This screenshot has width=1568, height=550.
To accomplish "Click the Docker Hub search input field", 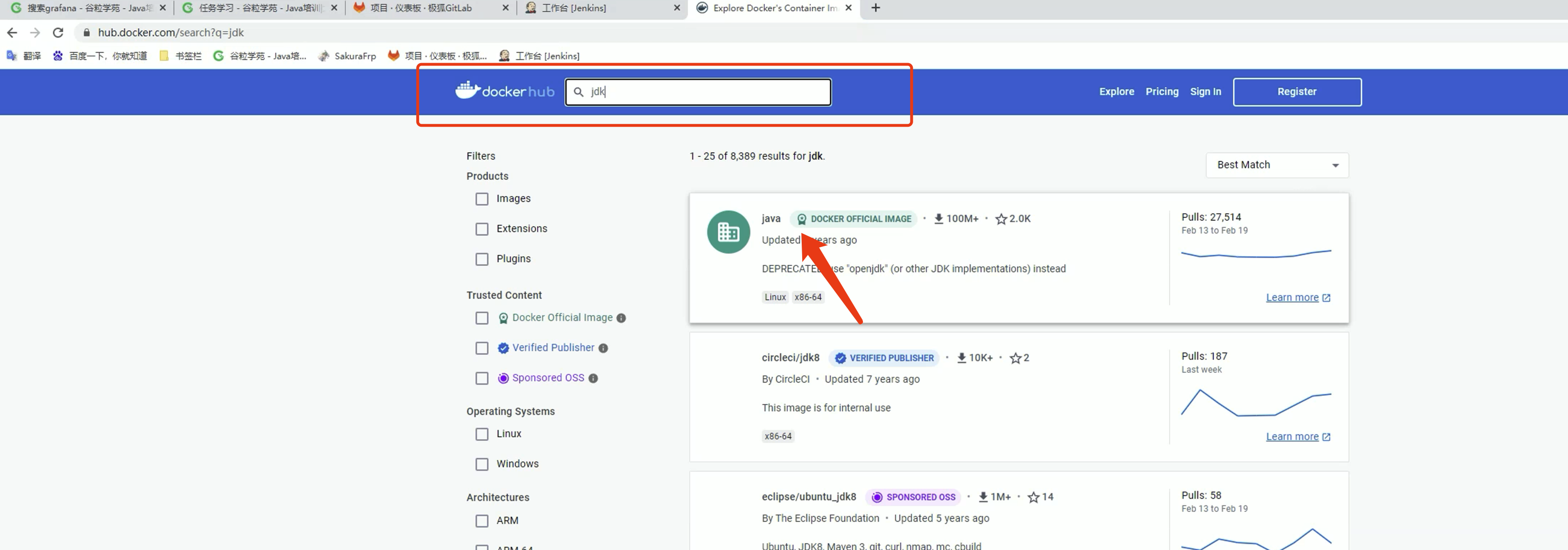I will (697, 92).
